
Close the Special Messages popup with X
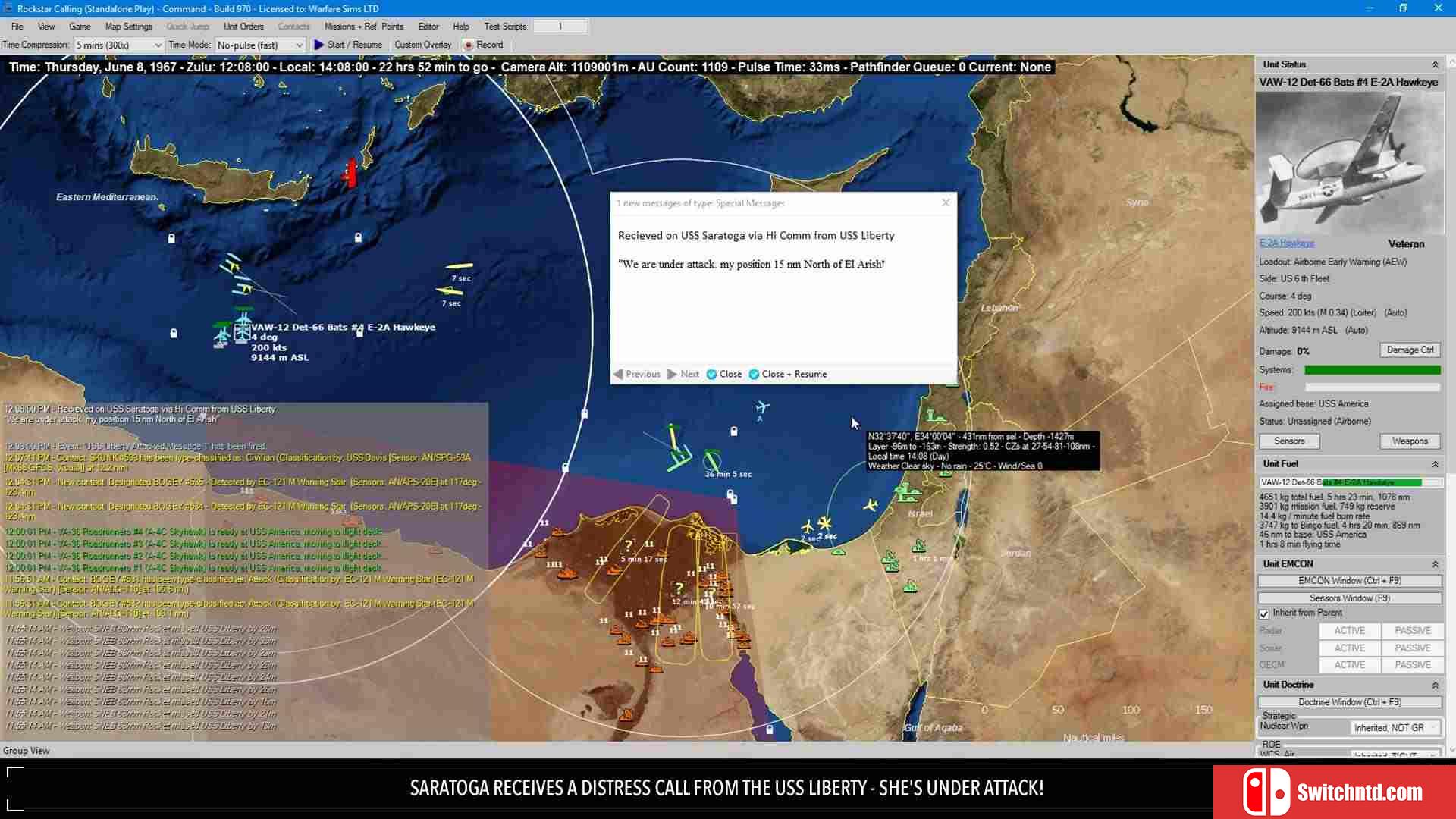946,202
